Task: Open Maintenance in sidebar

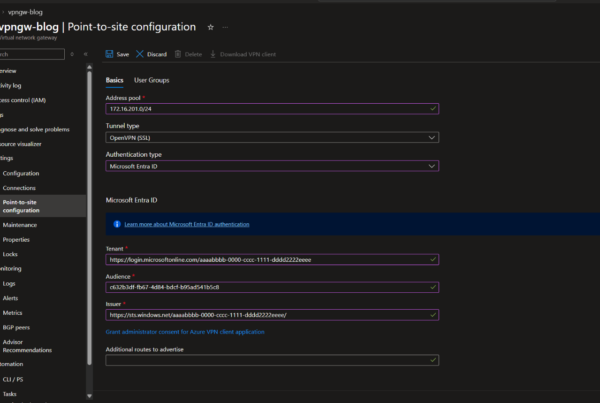Action: point(20,225)
